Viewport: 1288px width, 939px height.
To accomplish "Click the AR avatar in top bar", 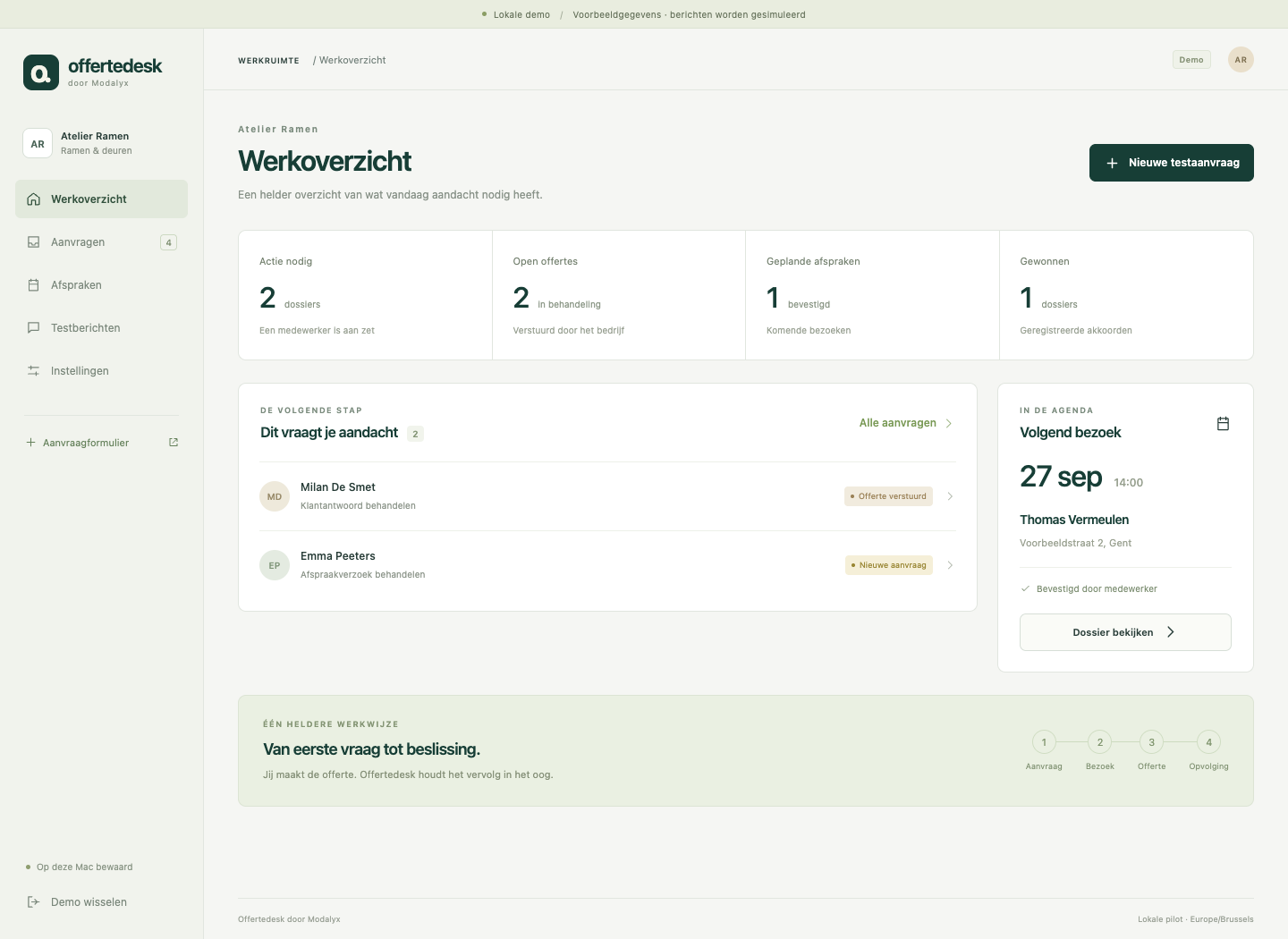I will (x=1241, y=60).
